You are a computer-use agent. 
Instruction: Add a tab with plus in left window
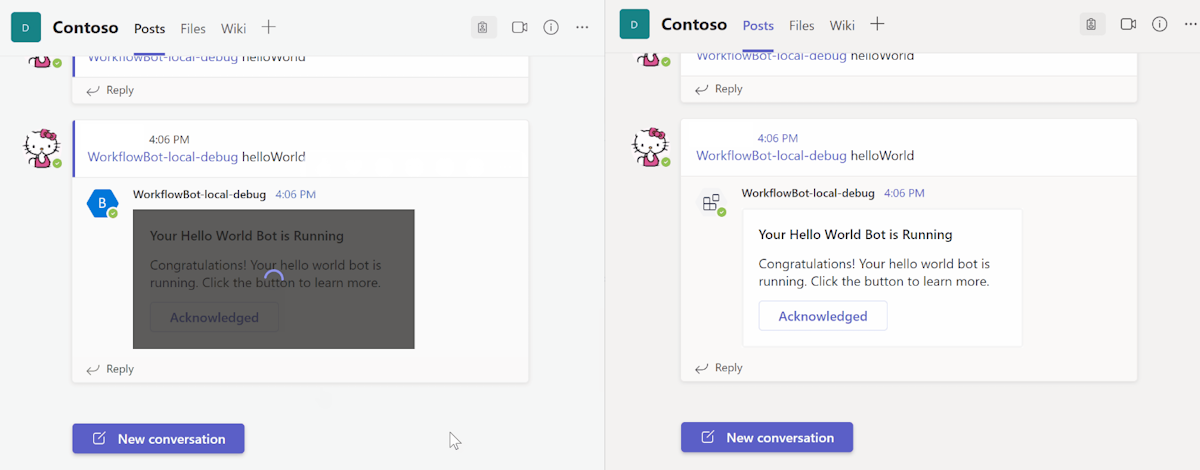(268, 27)
